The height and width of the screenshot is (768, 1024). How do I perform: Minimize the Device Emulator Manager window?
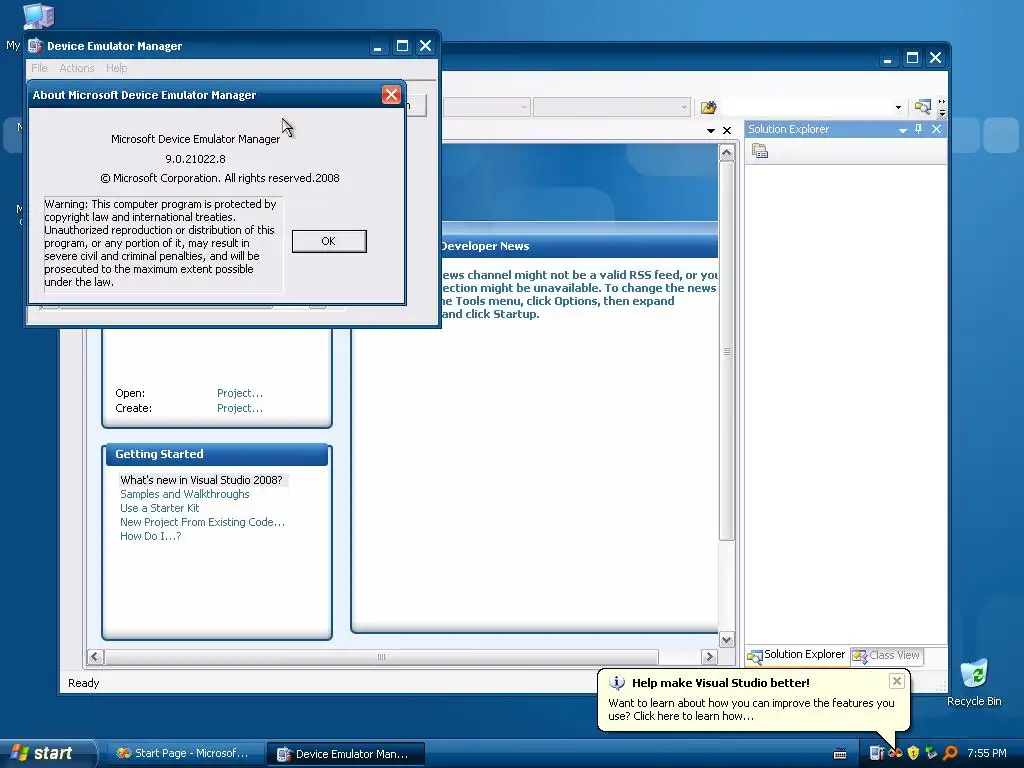click(x=377, y=46)
